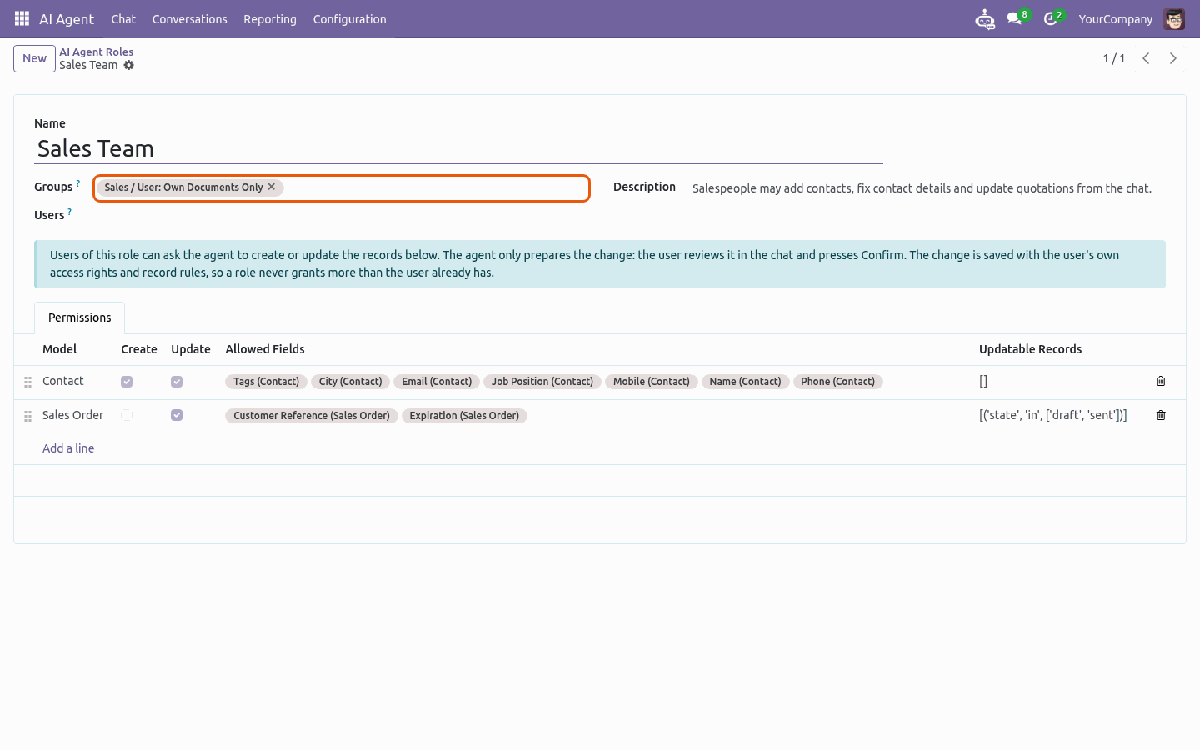1200x750 pixels.
Task: Click the Model column header
Action: (59, 349)
